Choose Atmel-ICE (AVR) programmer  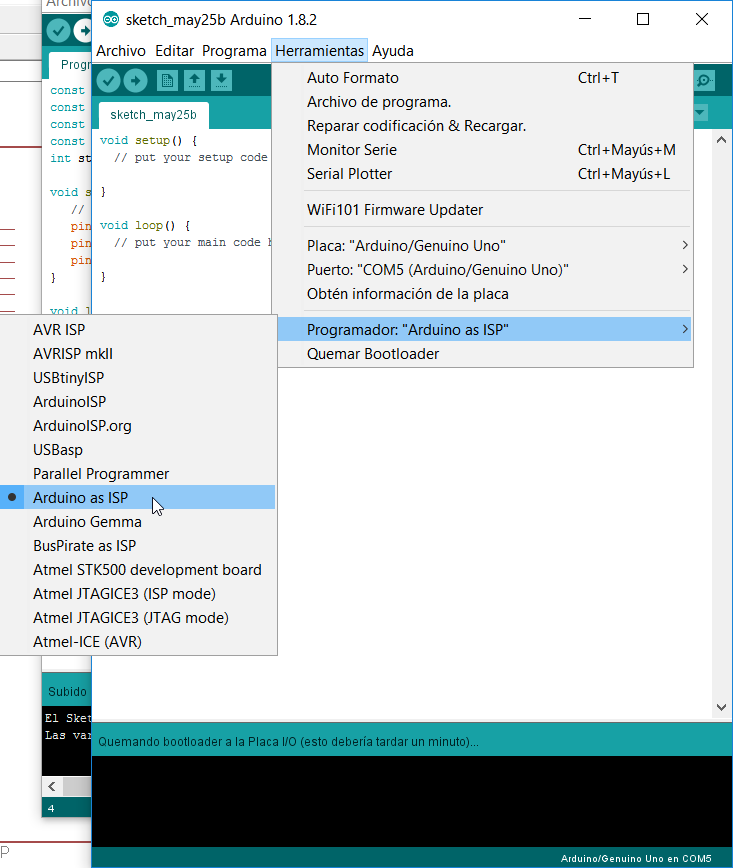point(137,642)
